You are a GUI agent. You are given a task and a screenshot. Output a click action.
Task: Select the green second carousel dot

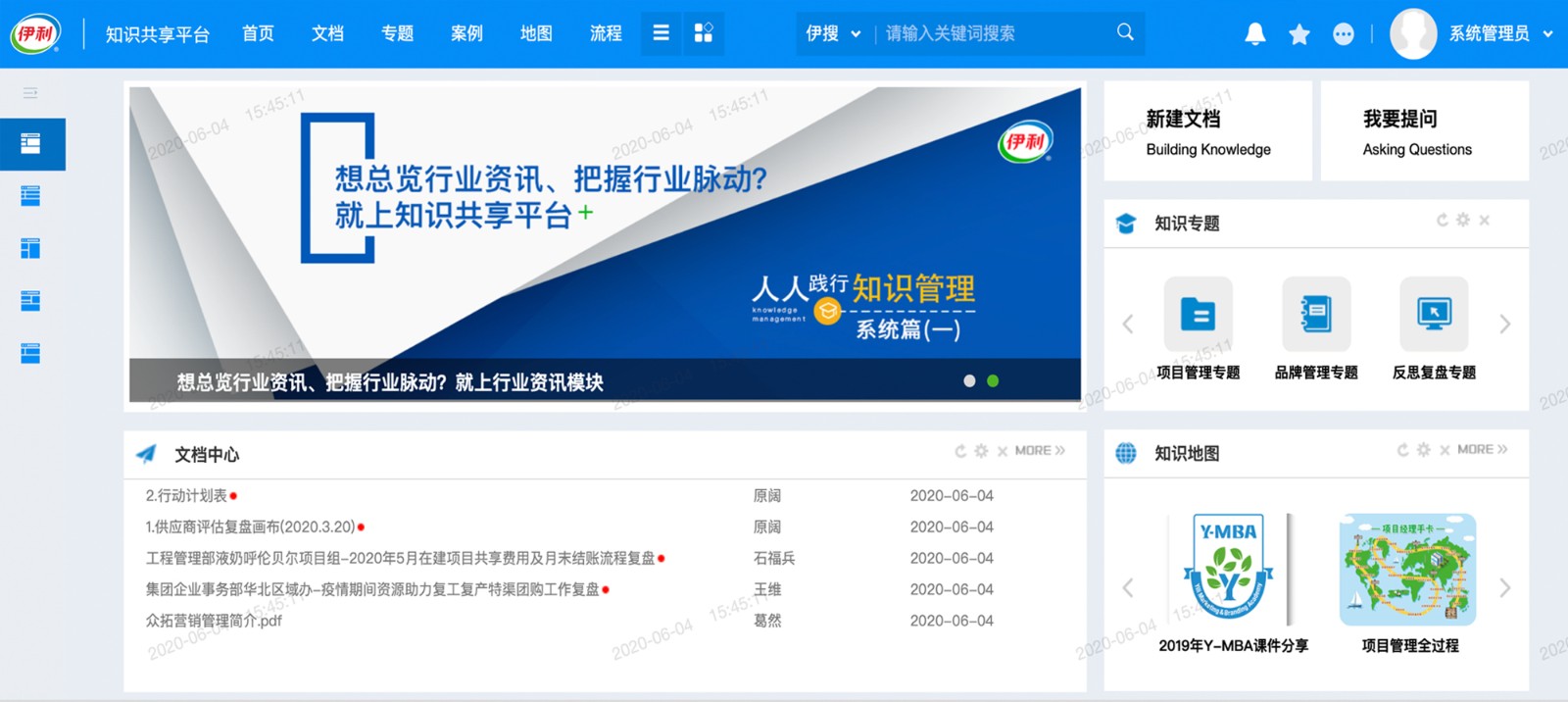(993, 381)
